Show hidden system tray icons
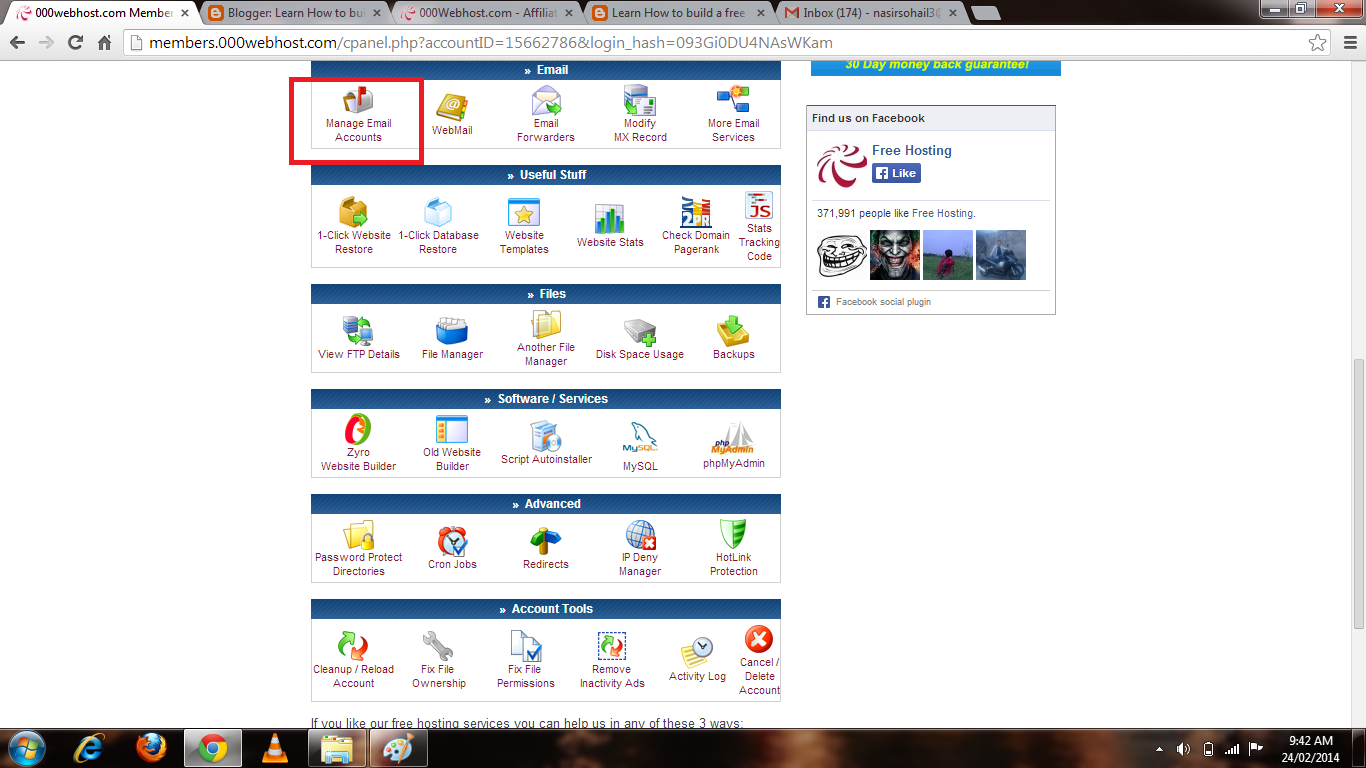1366x768 pixels. [x=1159, y=749]
